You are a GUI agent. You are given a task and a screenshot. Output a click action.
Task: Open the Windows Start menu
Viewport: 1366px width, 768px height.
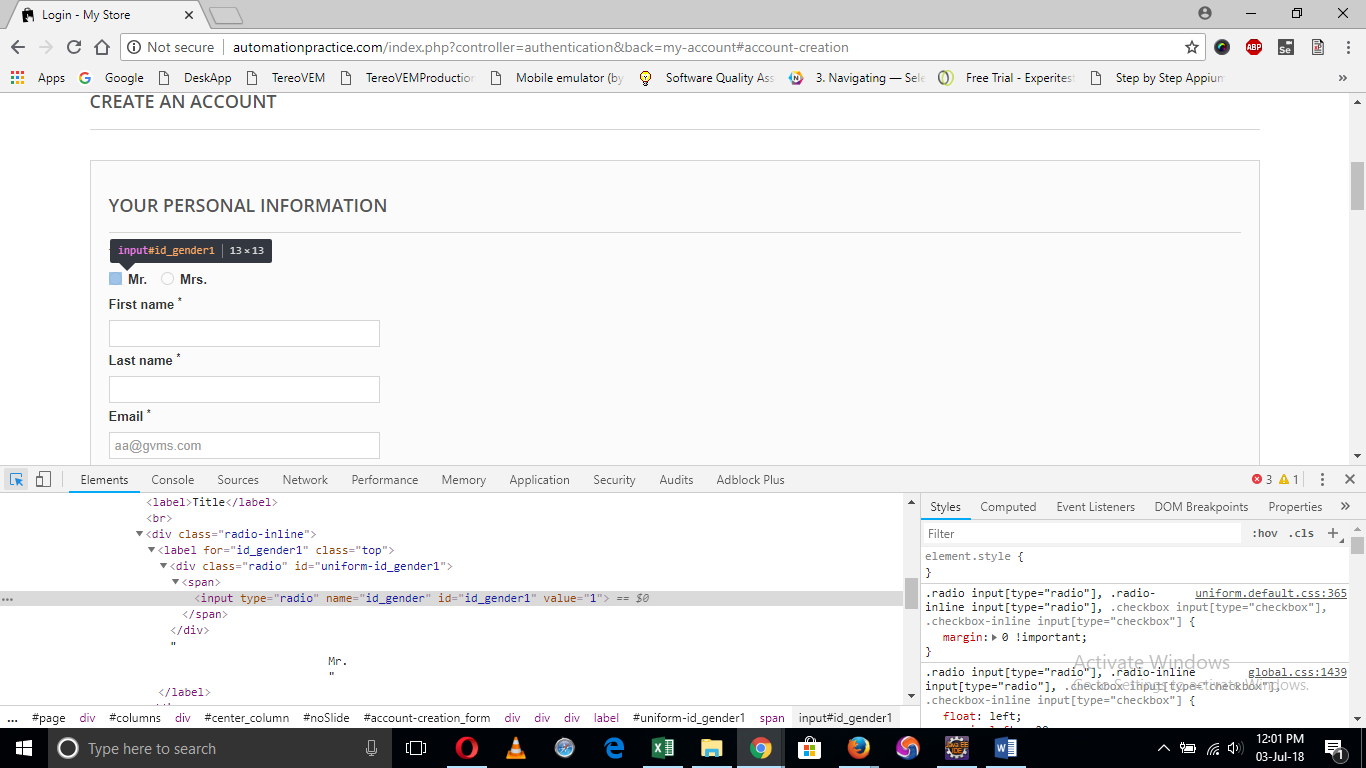click(x=23, y=748)
